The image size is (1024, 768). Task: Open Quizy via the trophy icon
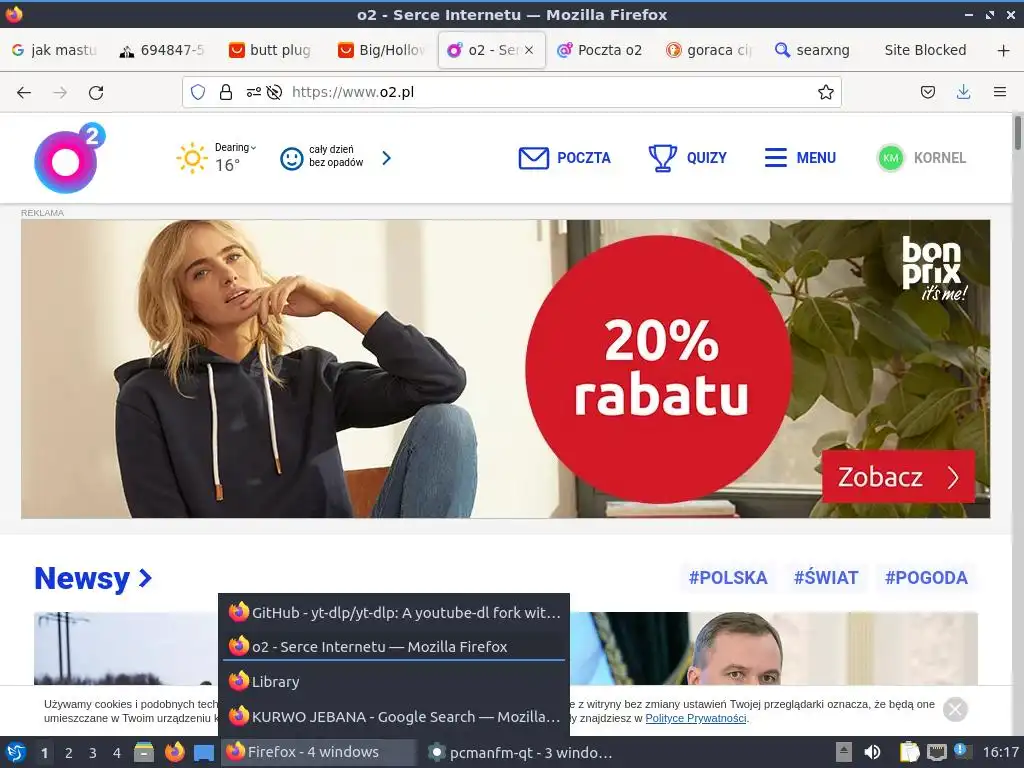tap(662, 158)
